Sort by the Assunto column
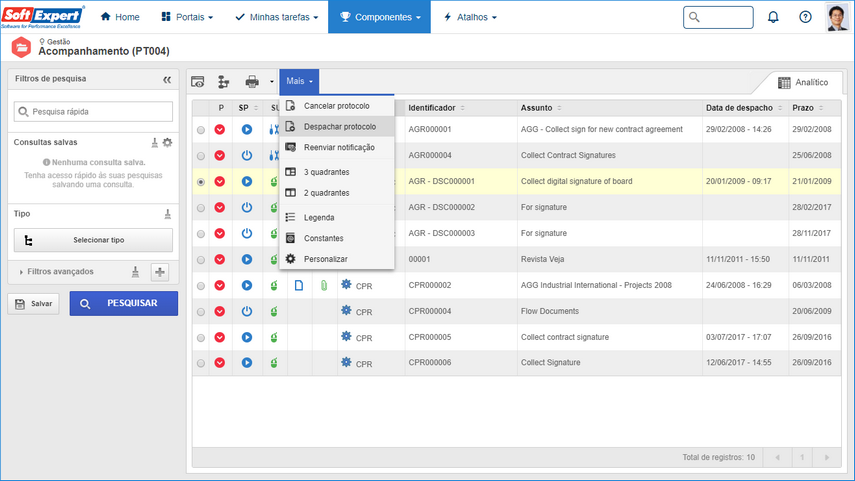The image size is (855, 481). pos(541,108)
